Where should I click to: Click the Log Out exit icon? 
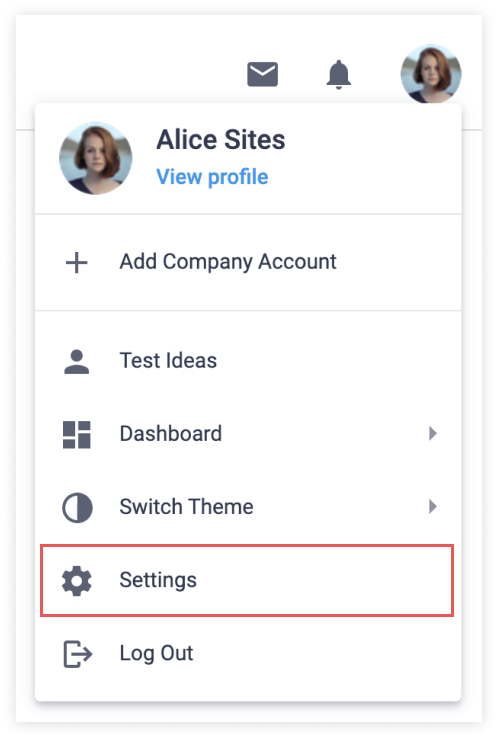click(77, 654)
